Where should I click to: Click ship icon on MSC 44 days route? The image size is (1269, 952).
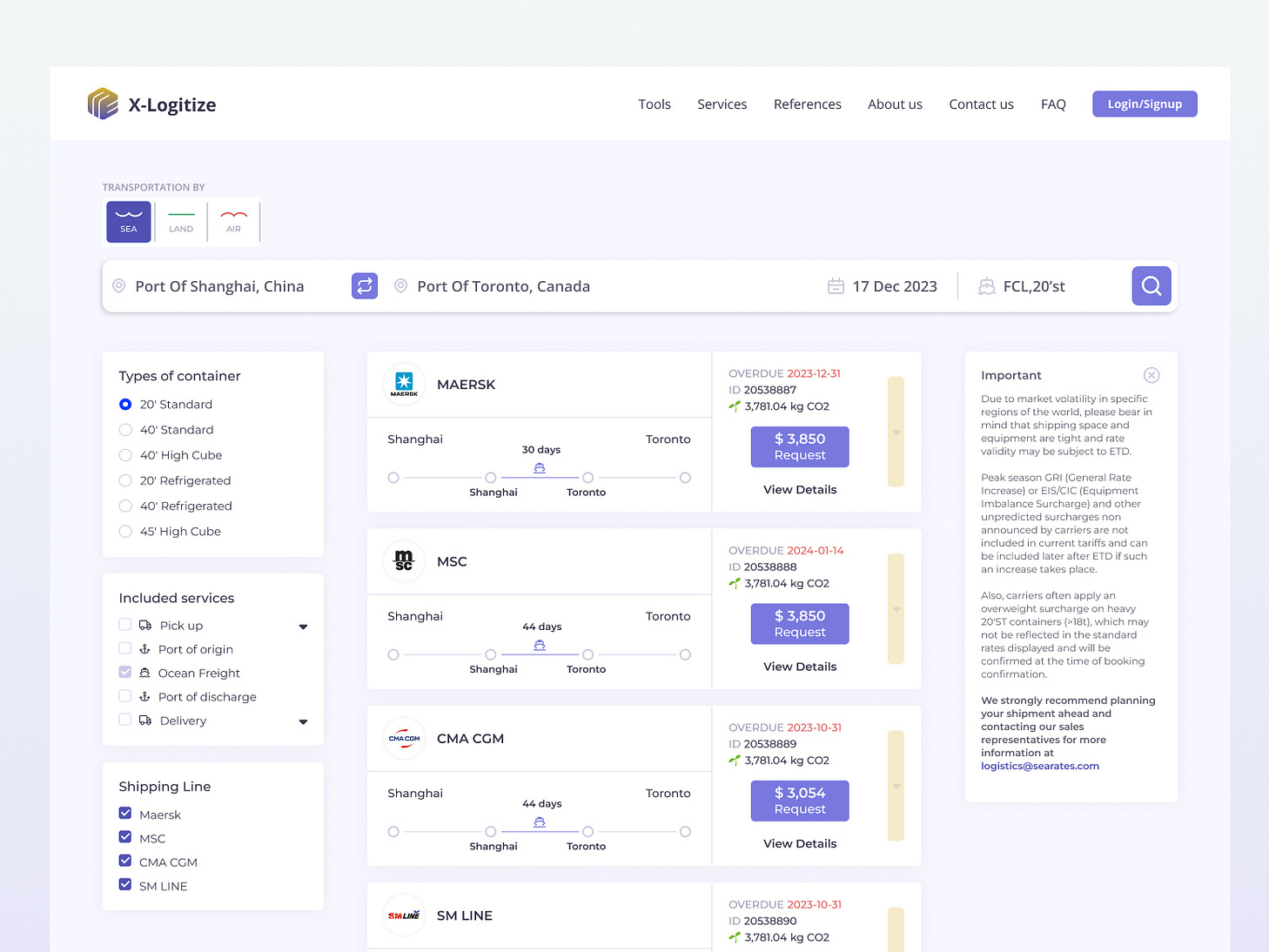click(x=540, y=645)
